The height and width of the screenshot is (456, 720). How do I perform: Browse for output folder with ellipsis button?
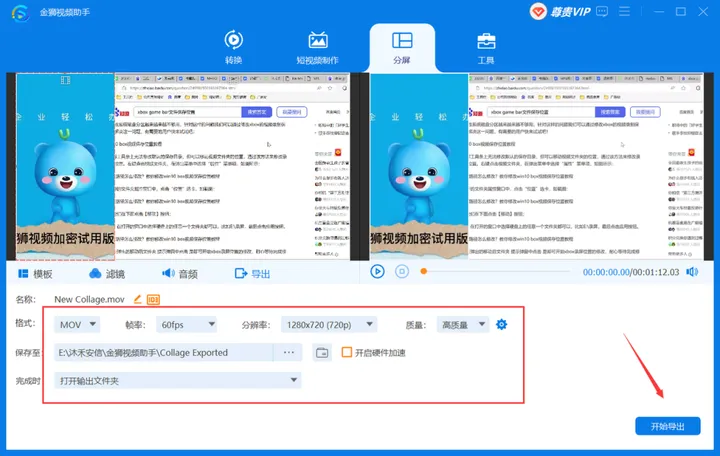[288, 352]
